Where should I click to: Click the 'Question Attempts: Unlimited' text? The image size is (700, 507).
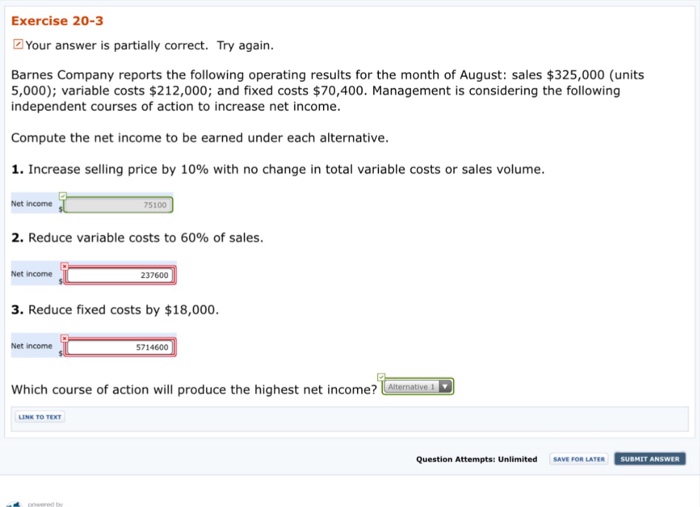pos(476,459)
